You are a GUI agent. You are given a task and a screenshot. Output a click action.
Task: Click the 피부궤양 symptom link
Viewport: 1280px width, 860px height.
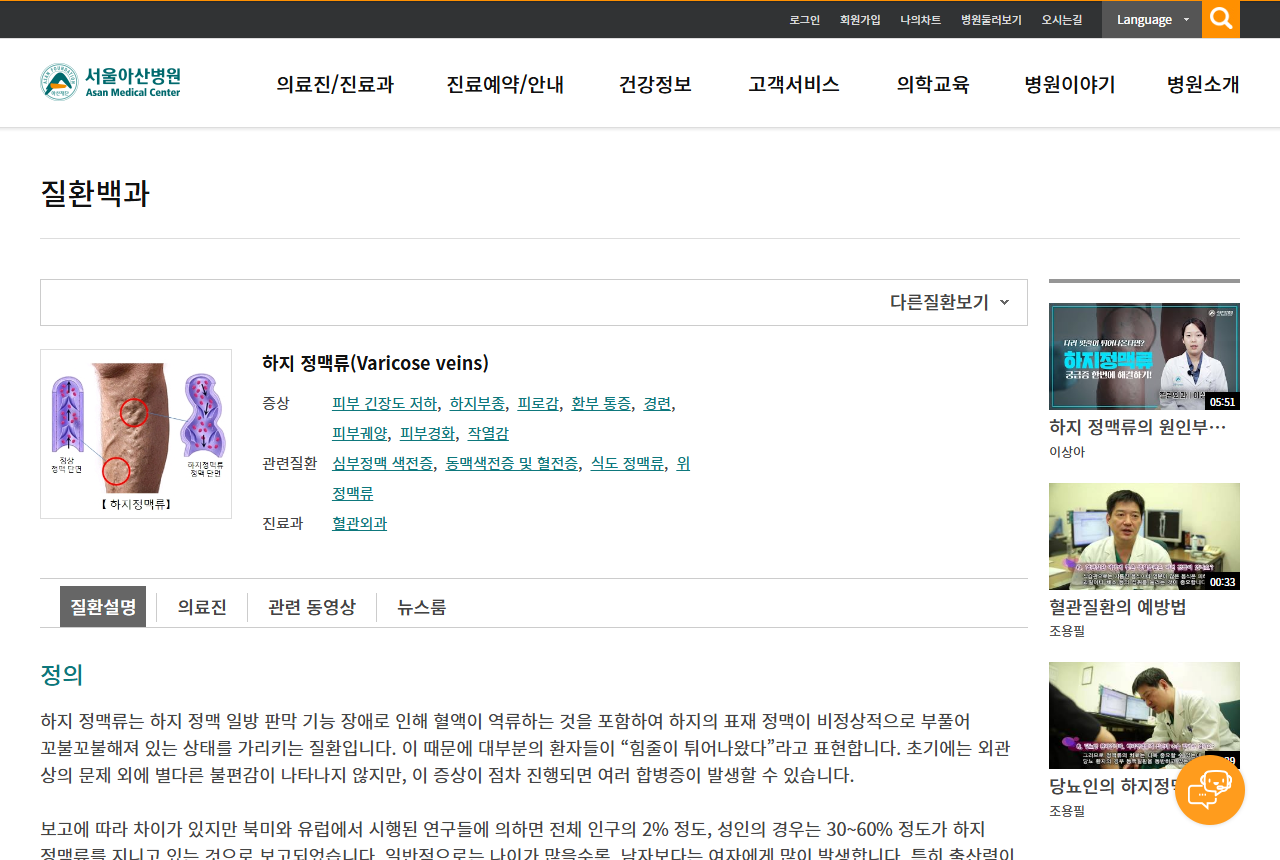[360, 434]
